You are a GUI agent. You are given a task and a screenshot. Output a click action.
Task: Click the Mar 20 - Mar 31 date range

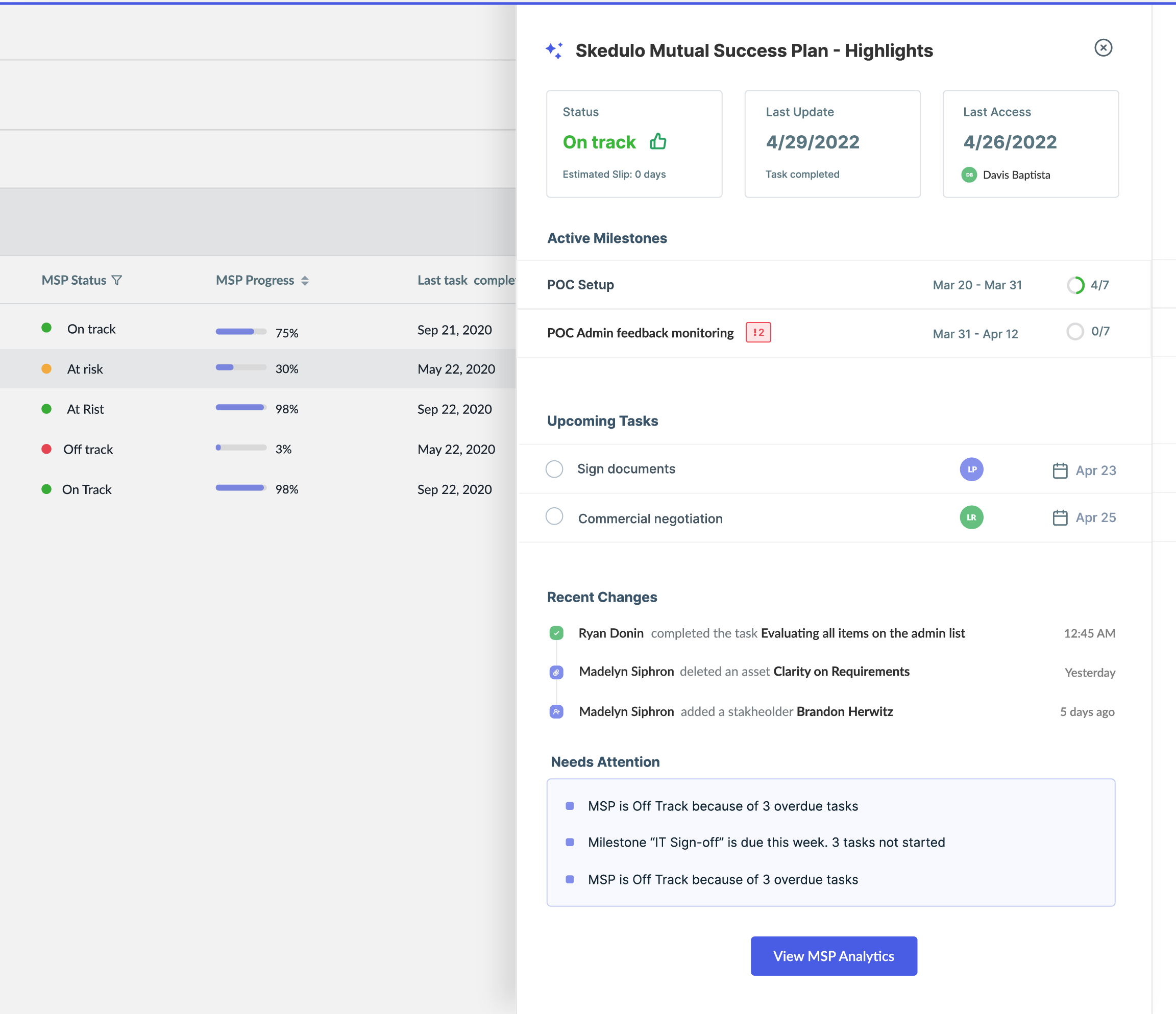pos(977,285)
